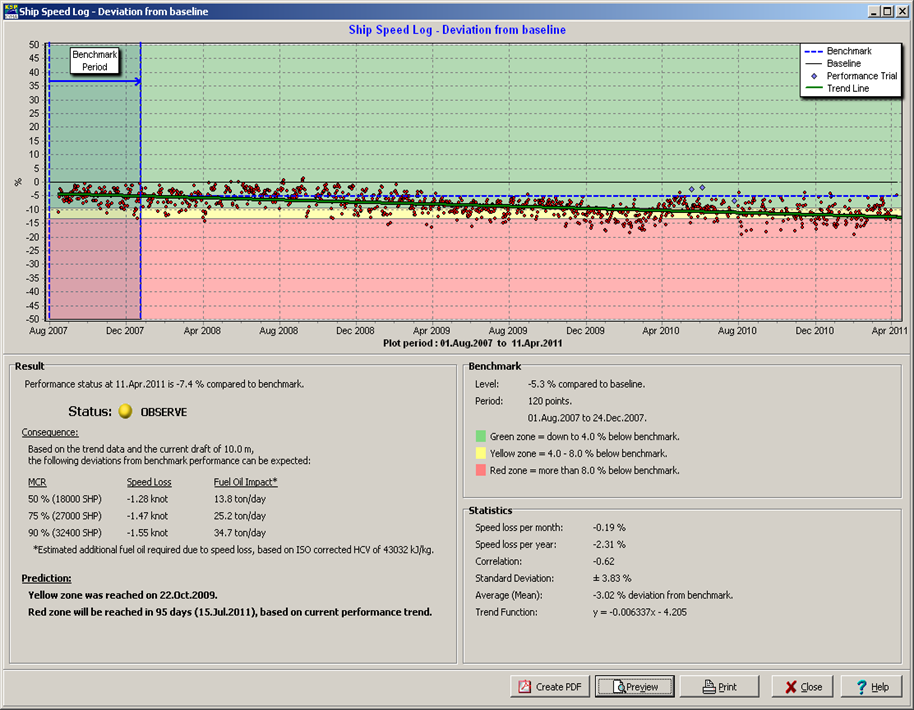Print the speed log report

point(720,687)
